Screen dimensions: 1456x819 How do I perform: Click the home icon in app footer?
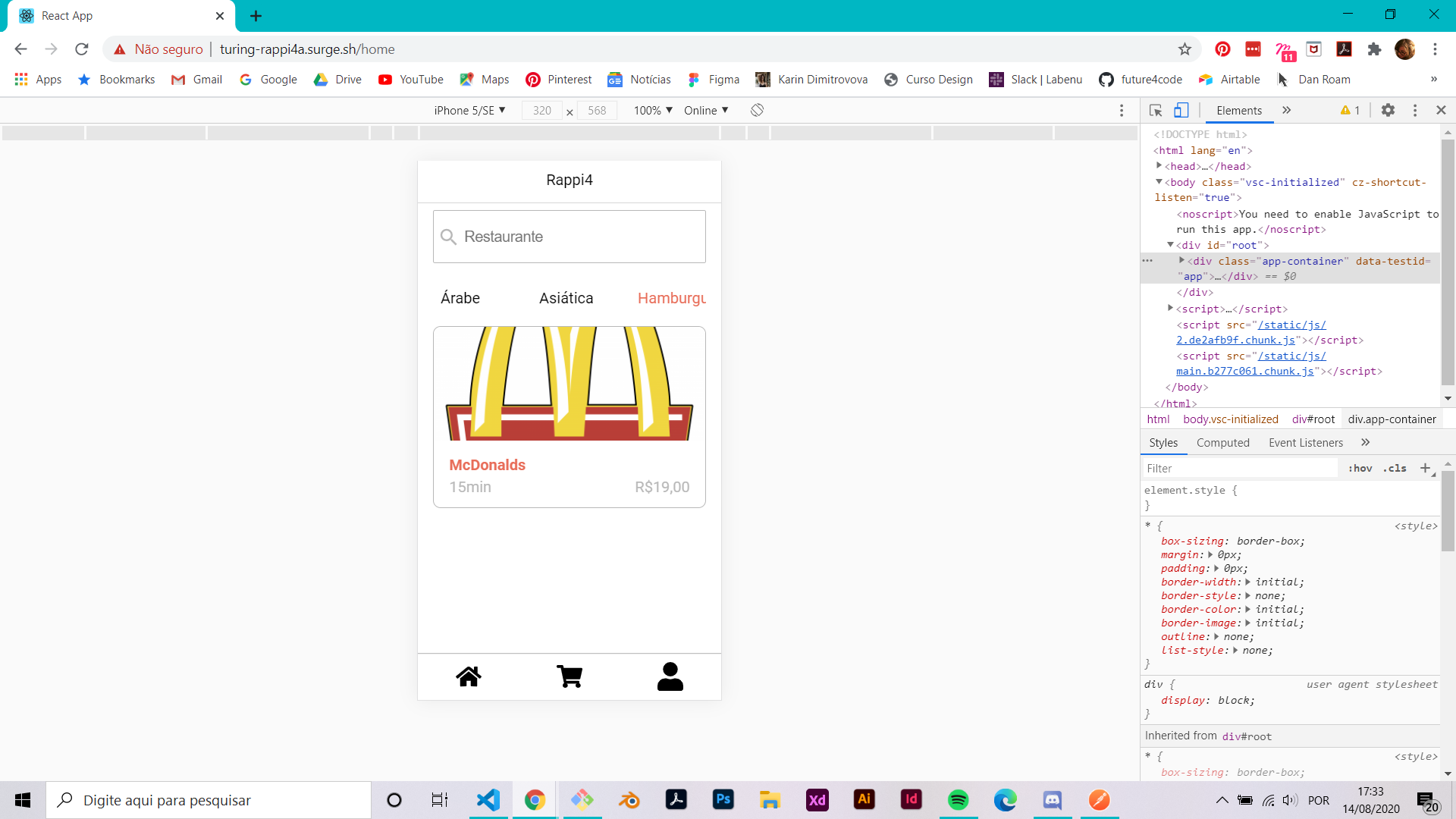click(469, 676)
